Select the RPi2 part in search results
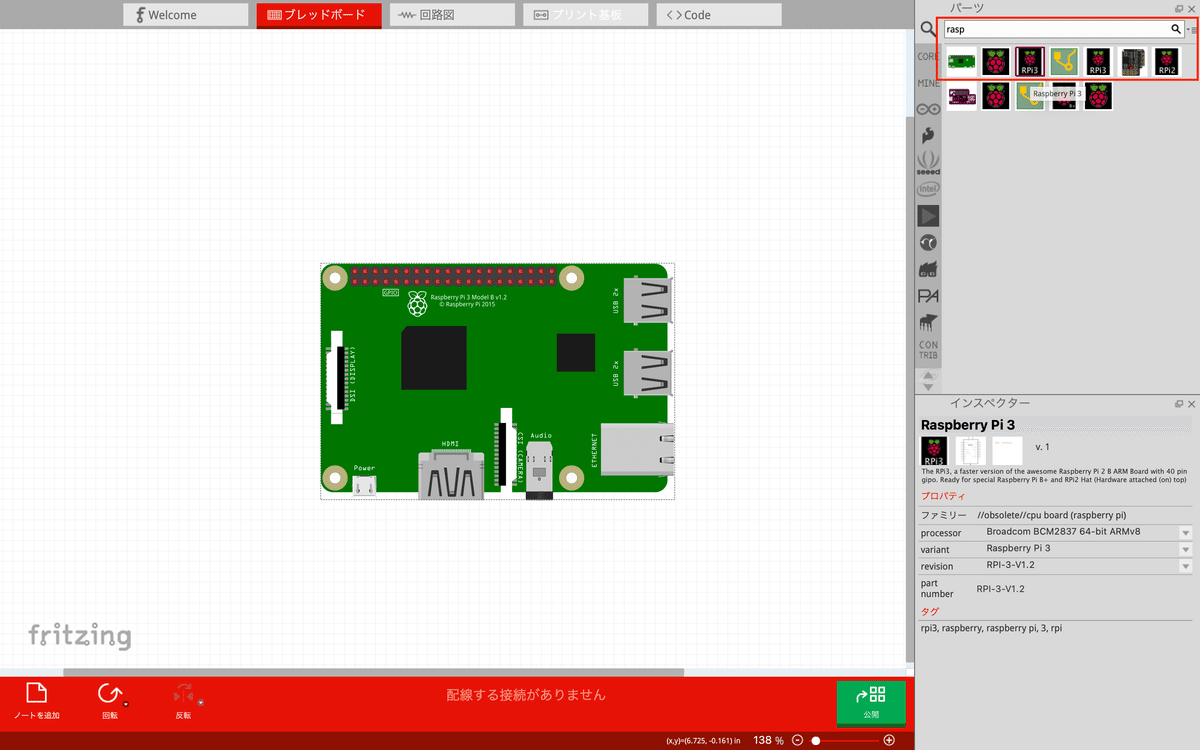 (x=1166, y=62)
